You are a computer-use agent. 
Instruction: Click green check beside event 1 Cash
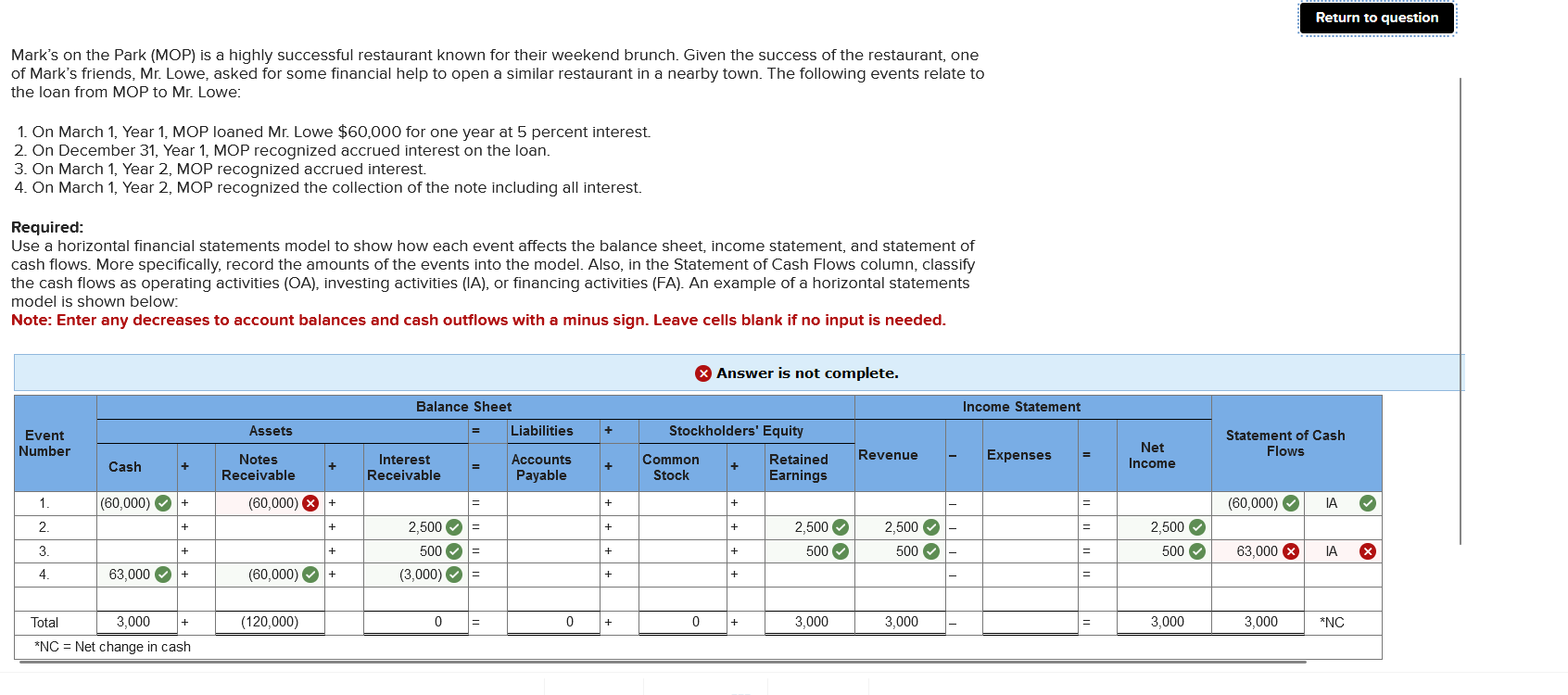pos(163,503)
